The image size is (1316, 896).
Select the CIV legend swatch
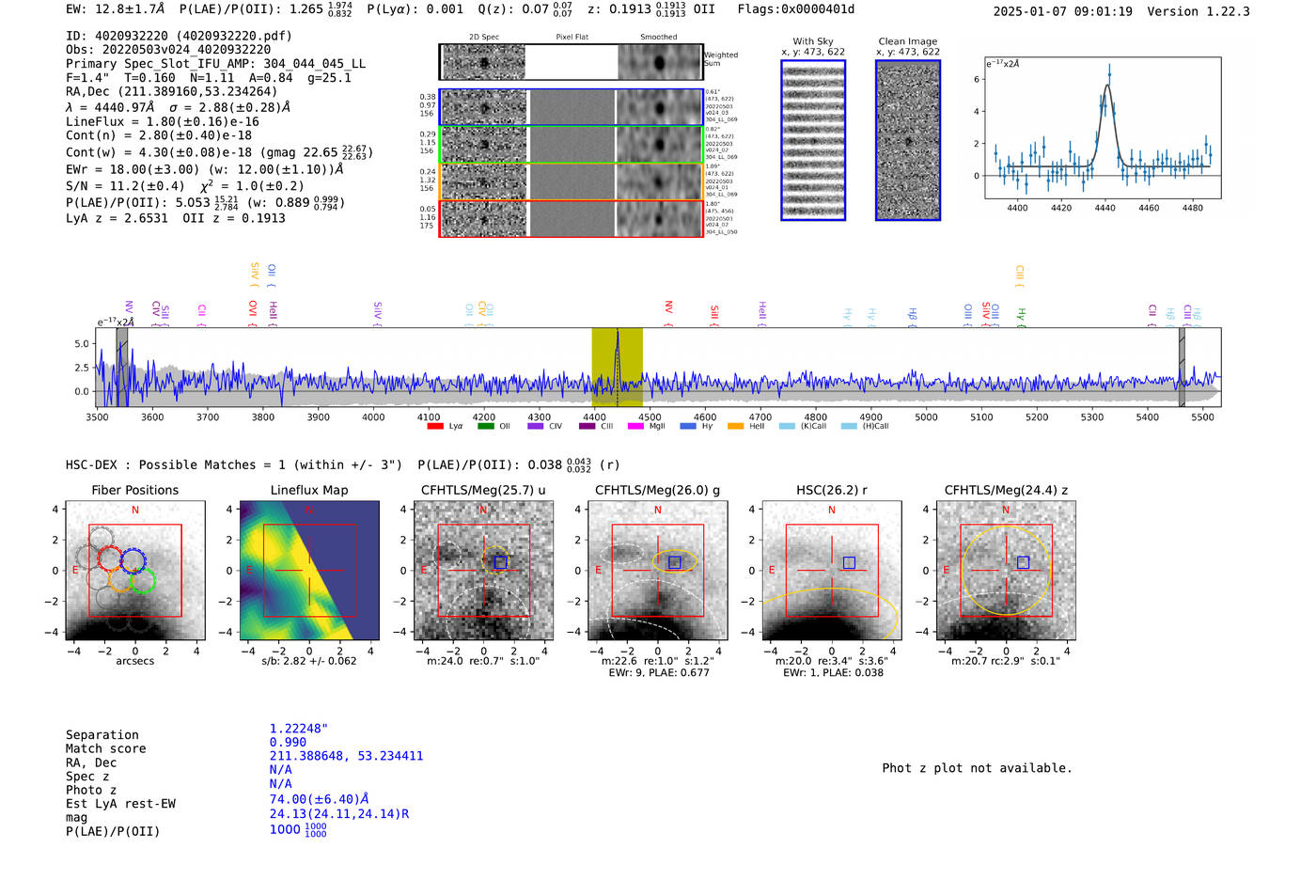[x=536, y=426]
